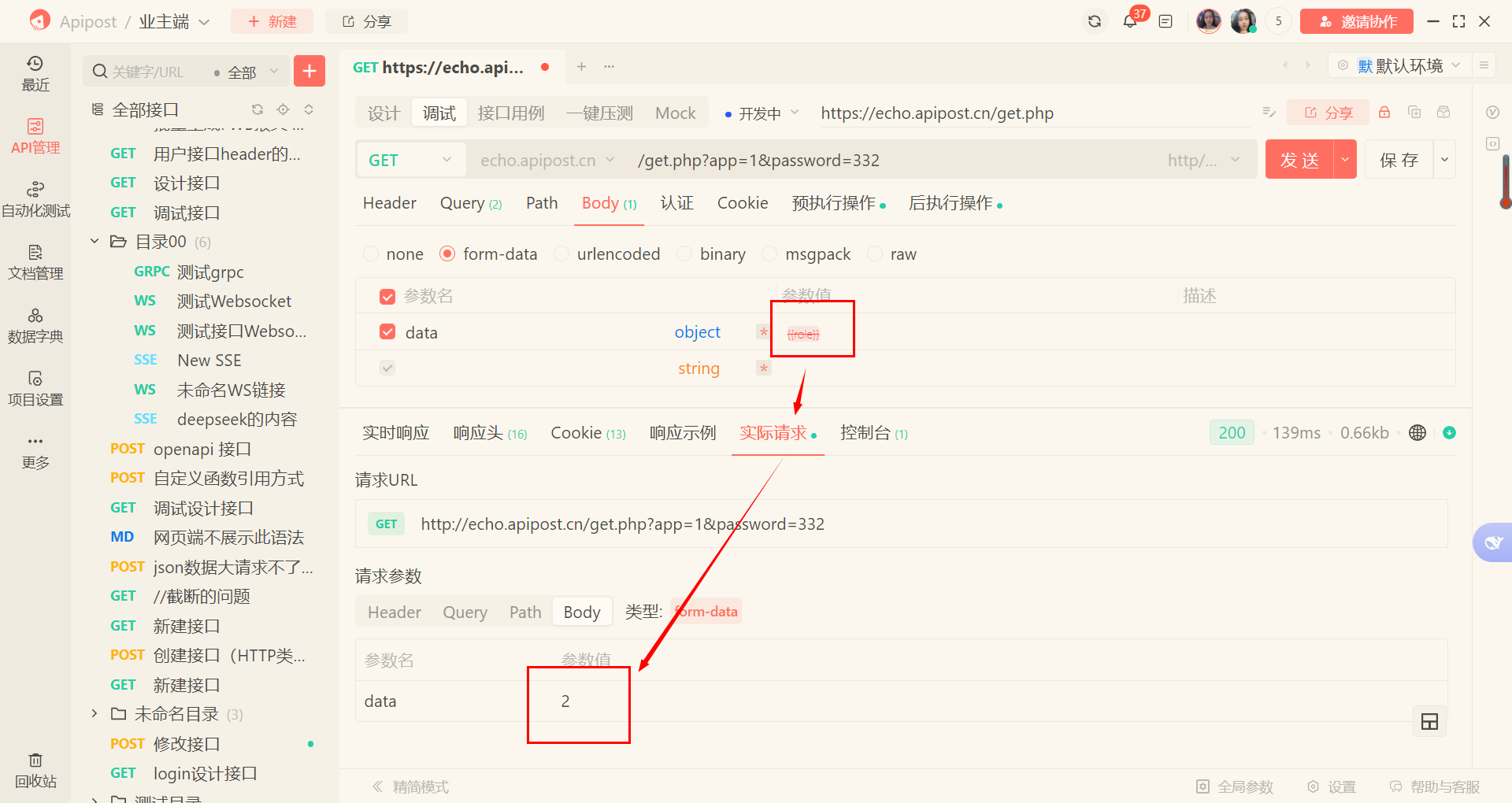1512x803 pixels.
Task: Collapse the 目录00 folder
Action: (x=94, y=241)
